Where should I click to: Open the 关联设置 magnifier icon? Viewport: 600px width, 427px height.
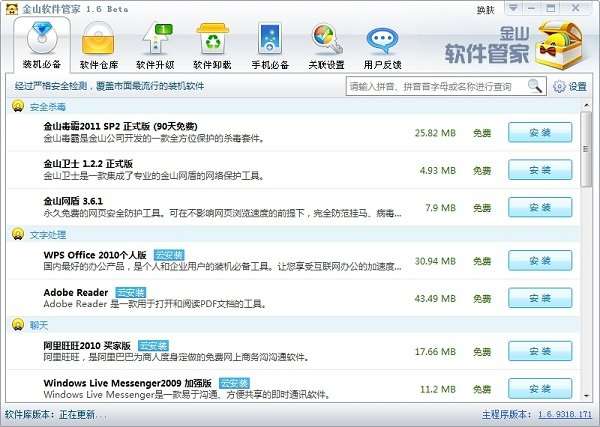pos(326,38)
